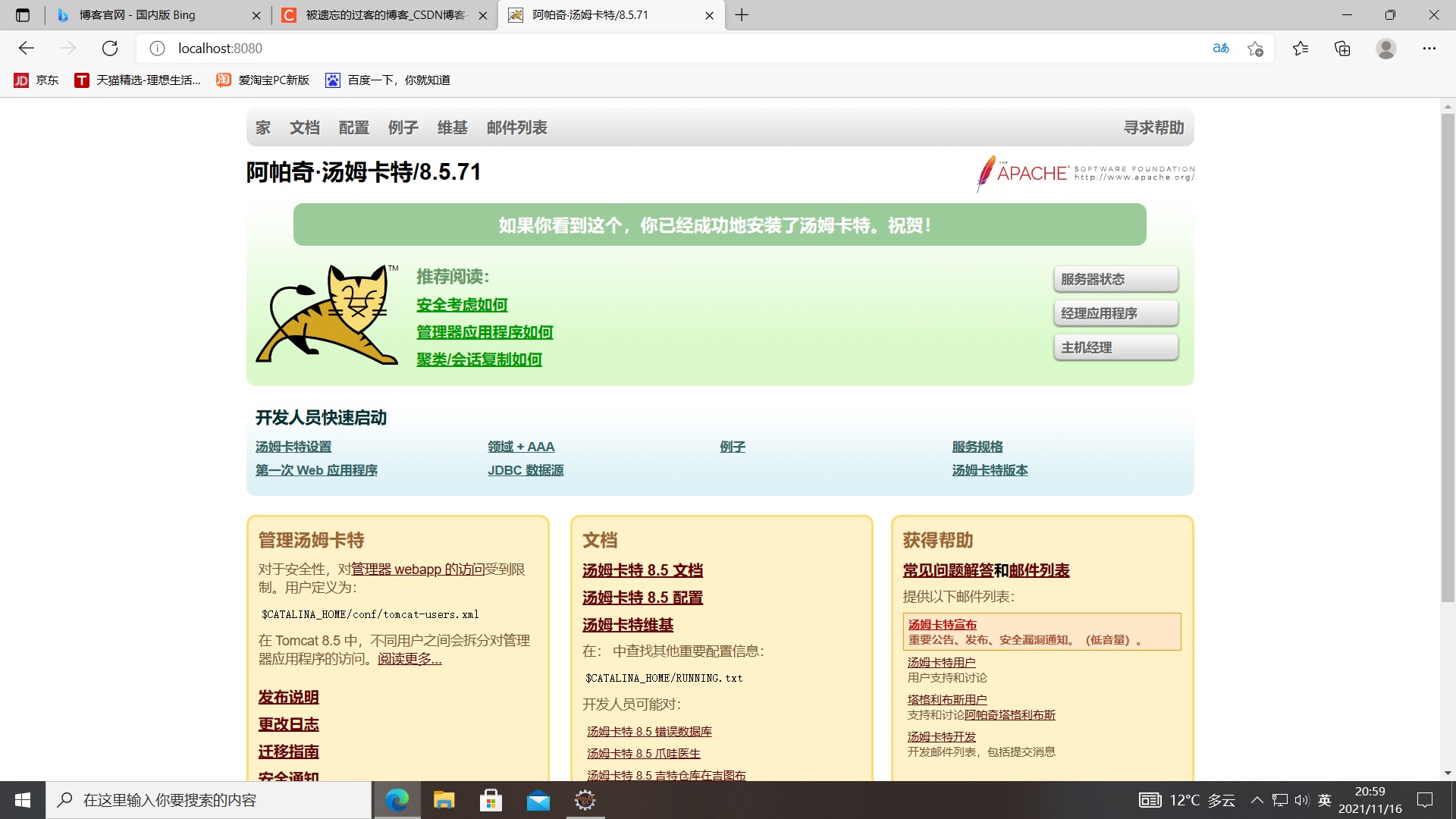1456x819 pixels.
Task: Open the 天猫精选 bookmark
Action: tap(137, 80)
